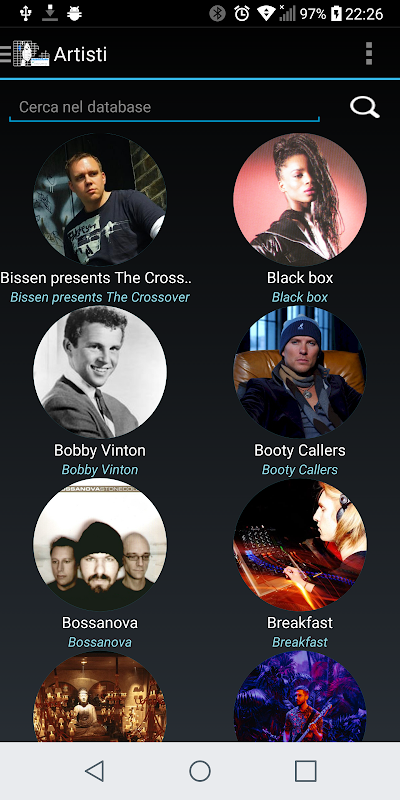The height and width of the screenshot is (800, 400).
Task: Open the hamburger navigation drawer
Action: [5, 54]
